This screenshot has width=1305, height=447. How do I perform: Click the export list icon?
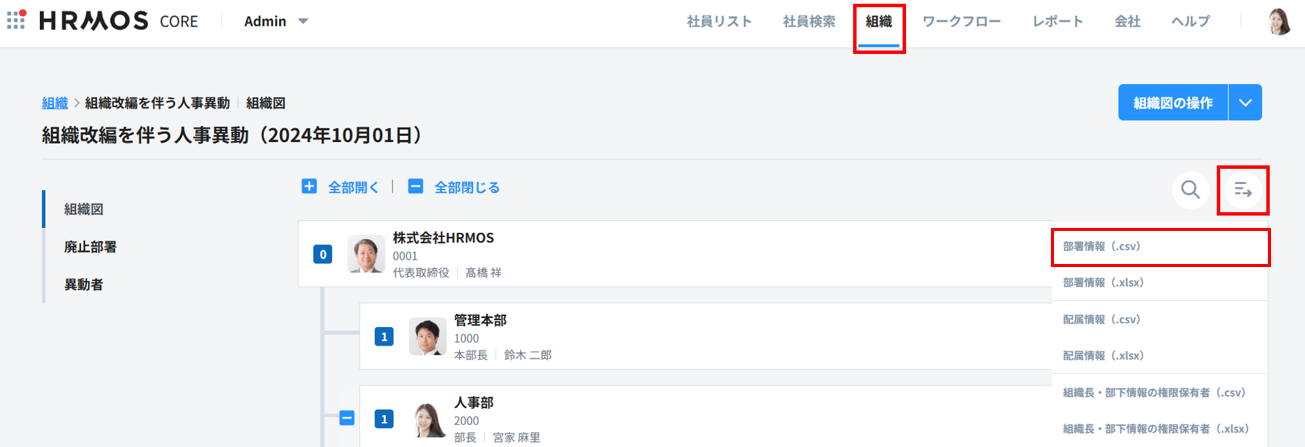tap(1243, 189)
